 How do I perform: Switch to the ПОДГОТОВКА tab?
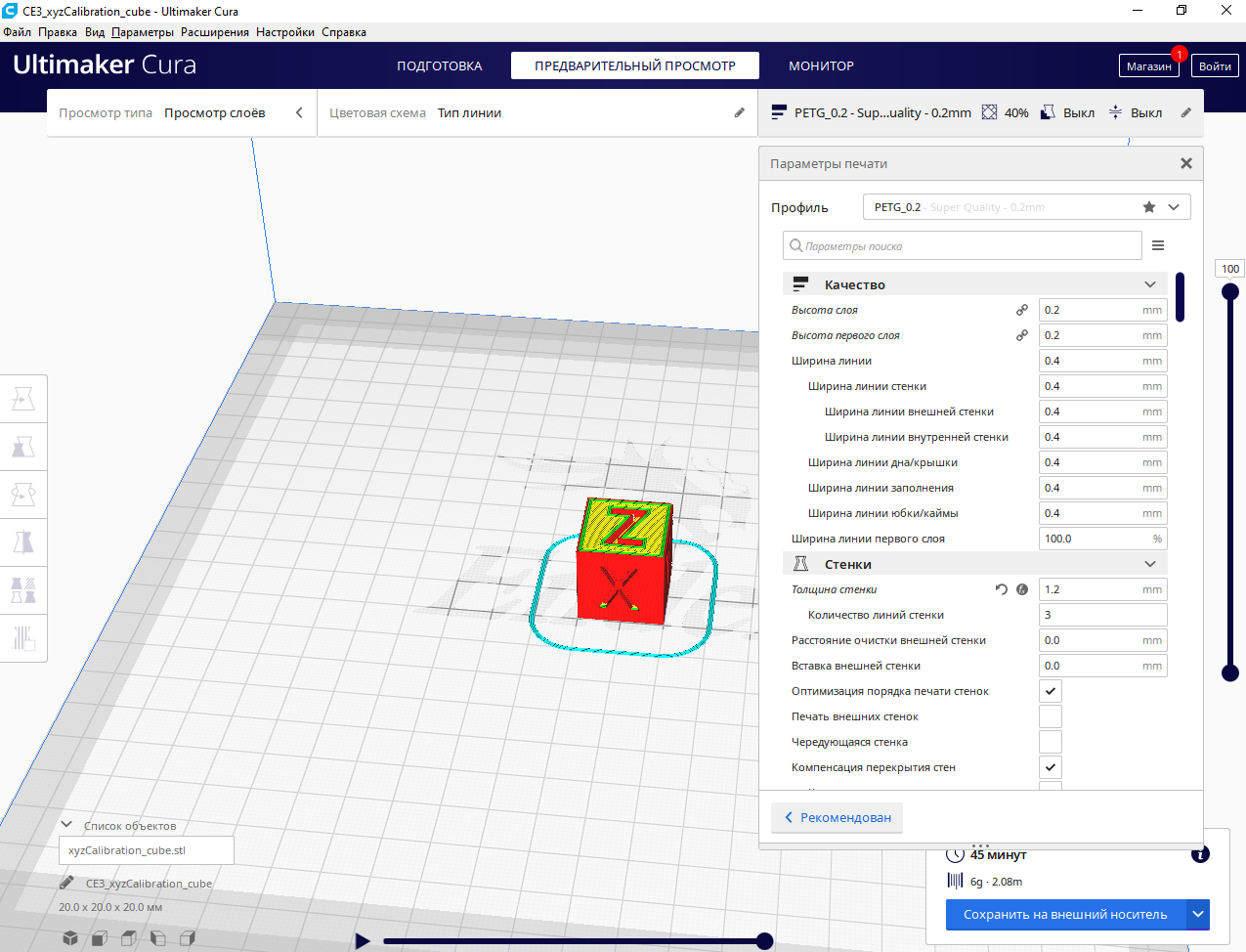point(440,65)
